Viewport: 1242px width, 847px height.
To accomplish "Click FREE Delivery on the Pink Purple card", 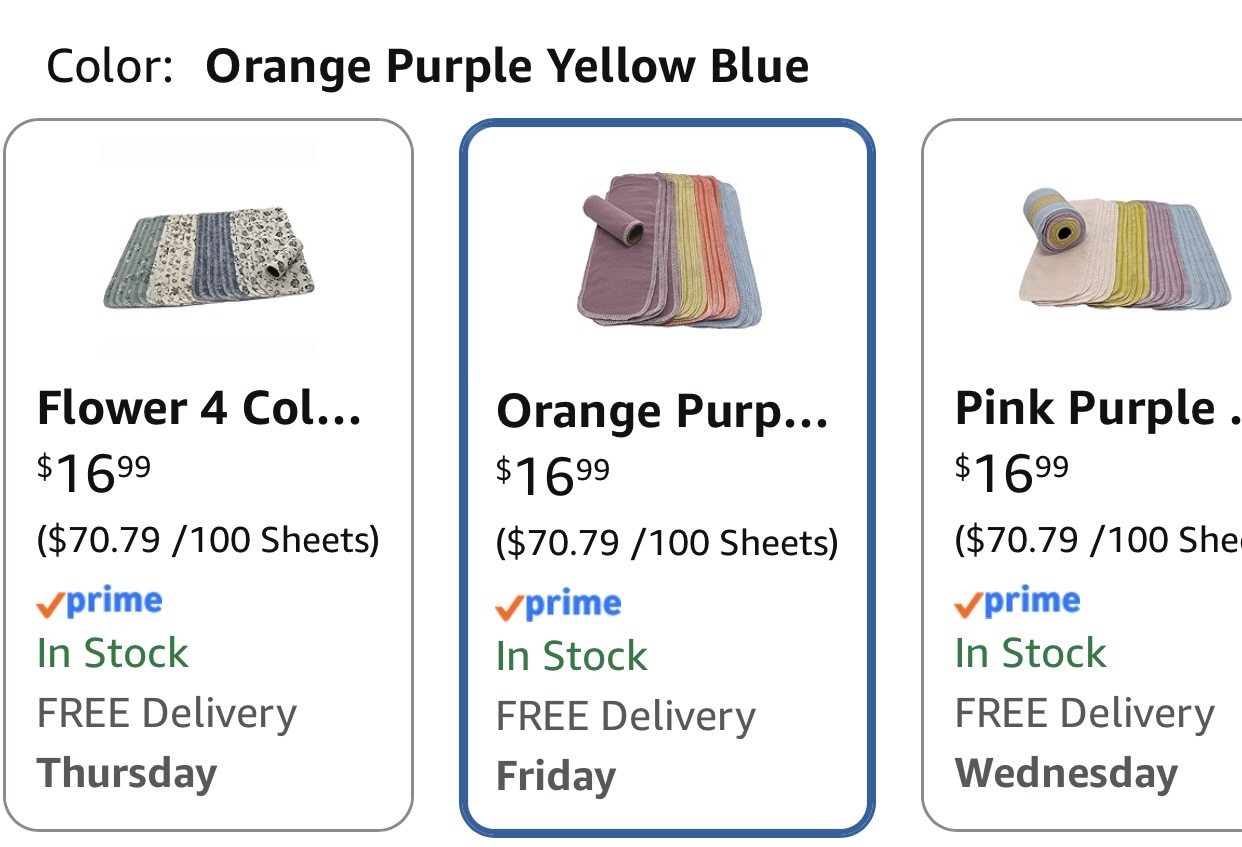I will click(x=1085, y=714).
